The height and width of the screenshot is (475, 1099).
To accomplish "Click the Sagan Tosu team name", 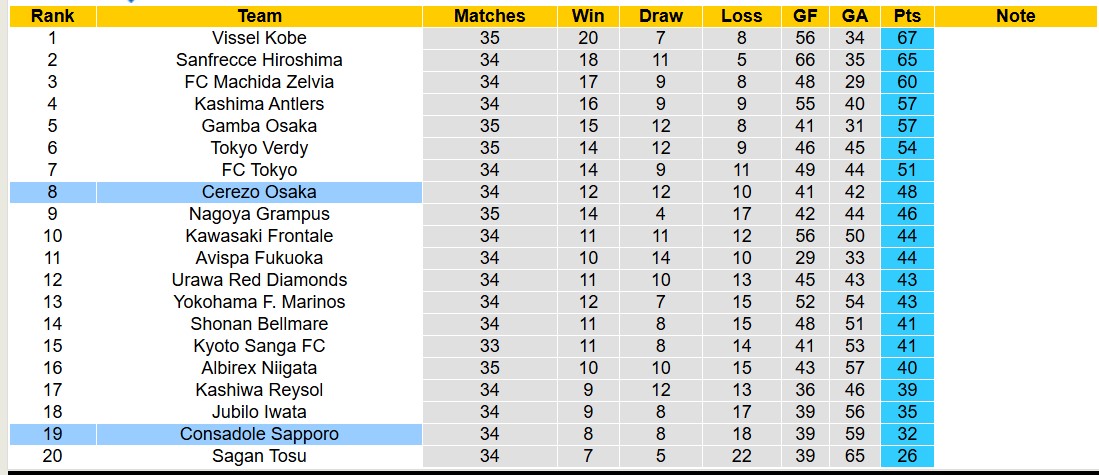I will point(260,456).
